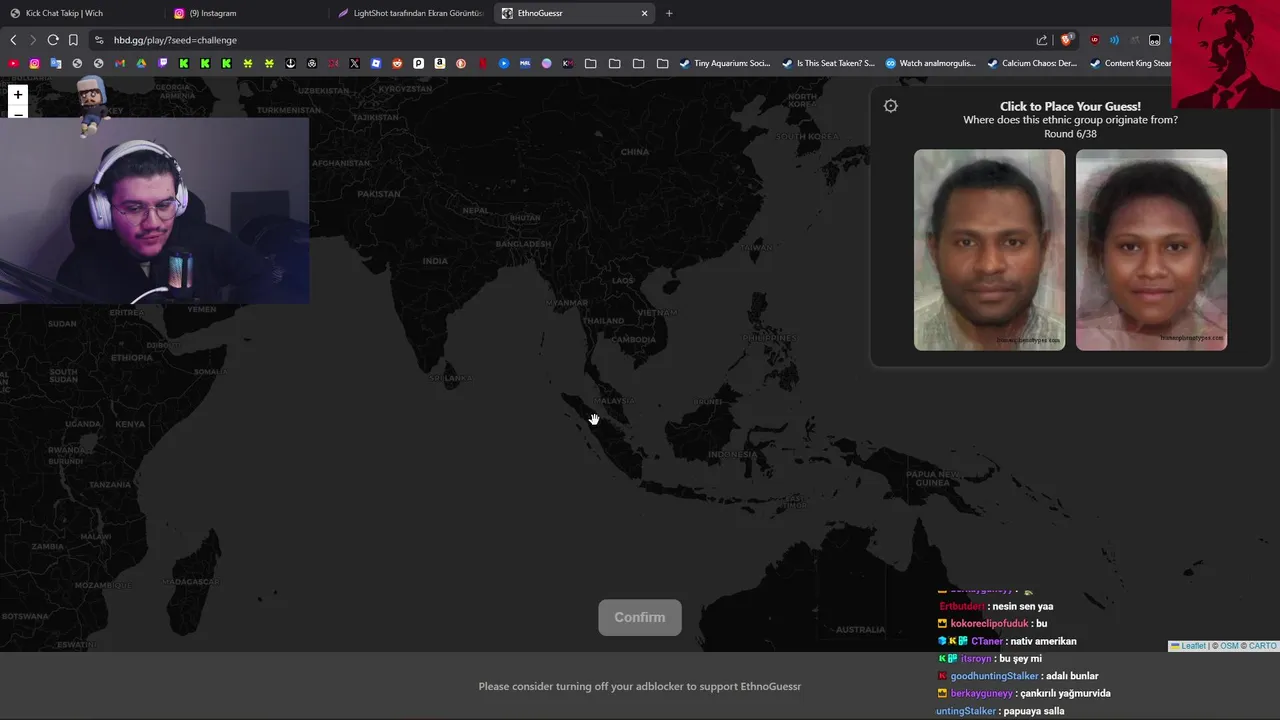Open Content King Steam bookmark
The height and width of the screenshot is (720, 1280).
[1130, 63]
